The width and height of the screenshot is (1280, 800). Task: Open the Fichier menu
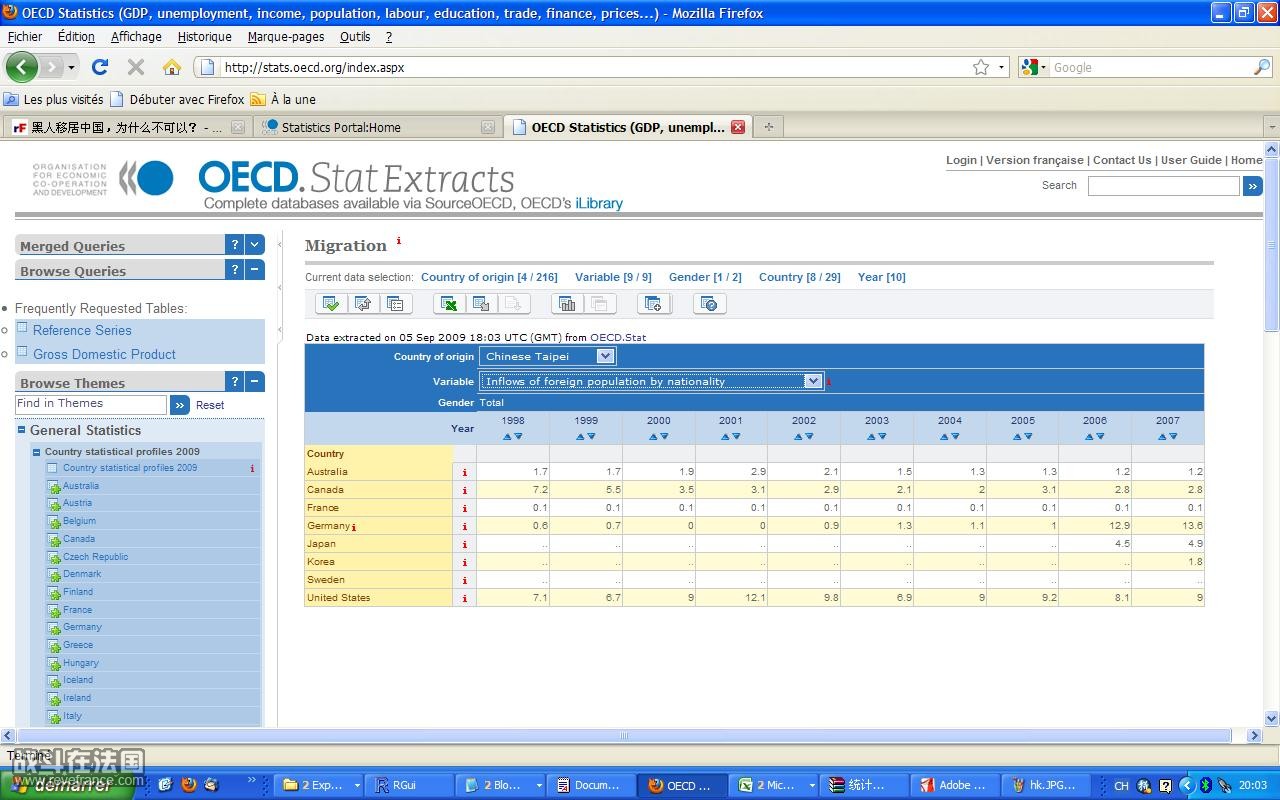(25, 36)
